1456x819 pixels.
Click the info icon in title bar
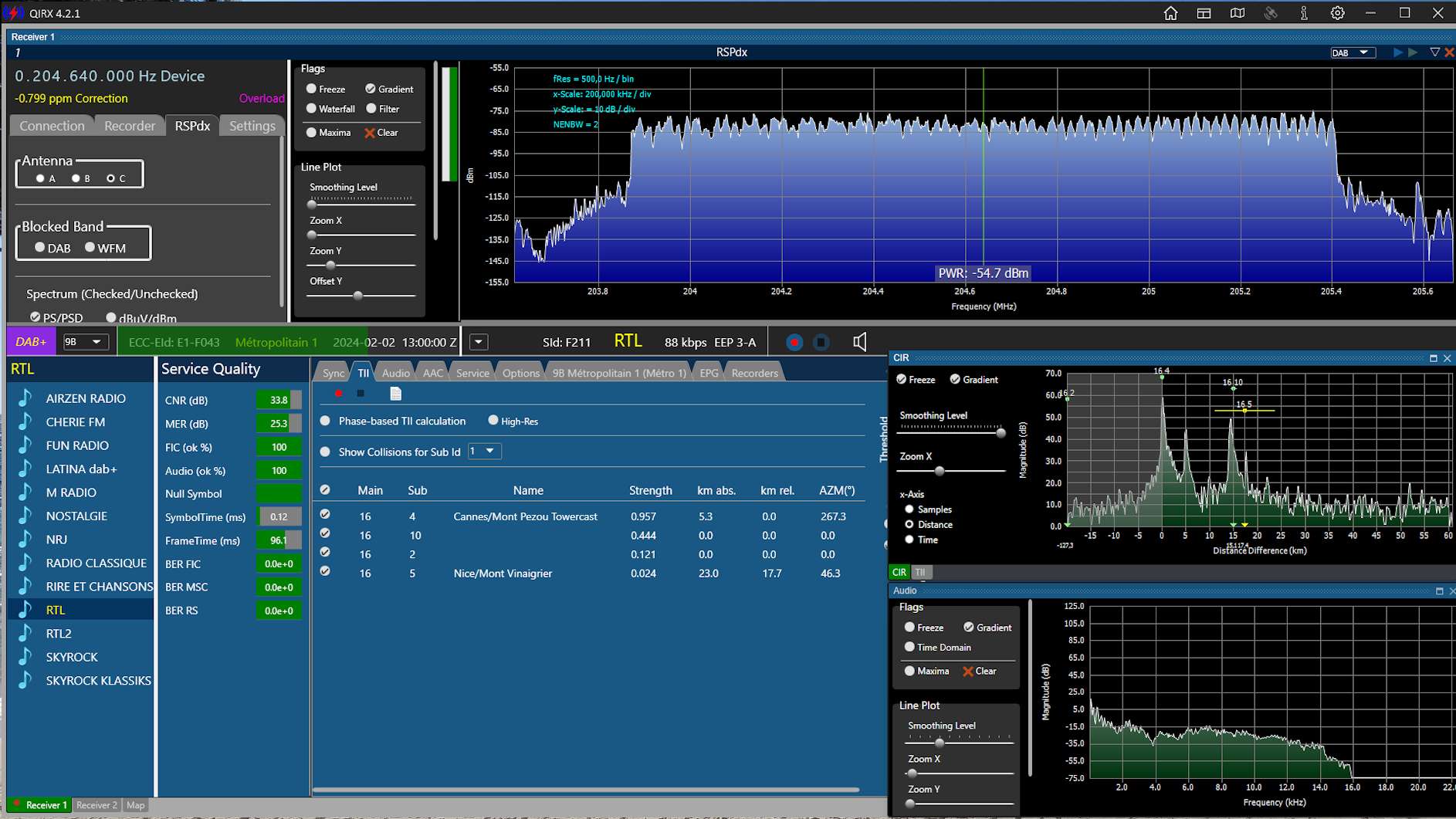click(1304, 13)
